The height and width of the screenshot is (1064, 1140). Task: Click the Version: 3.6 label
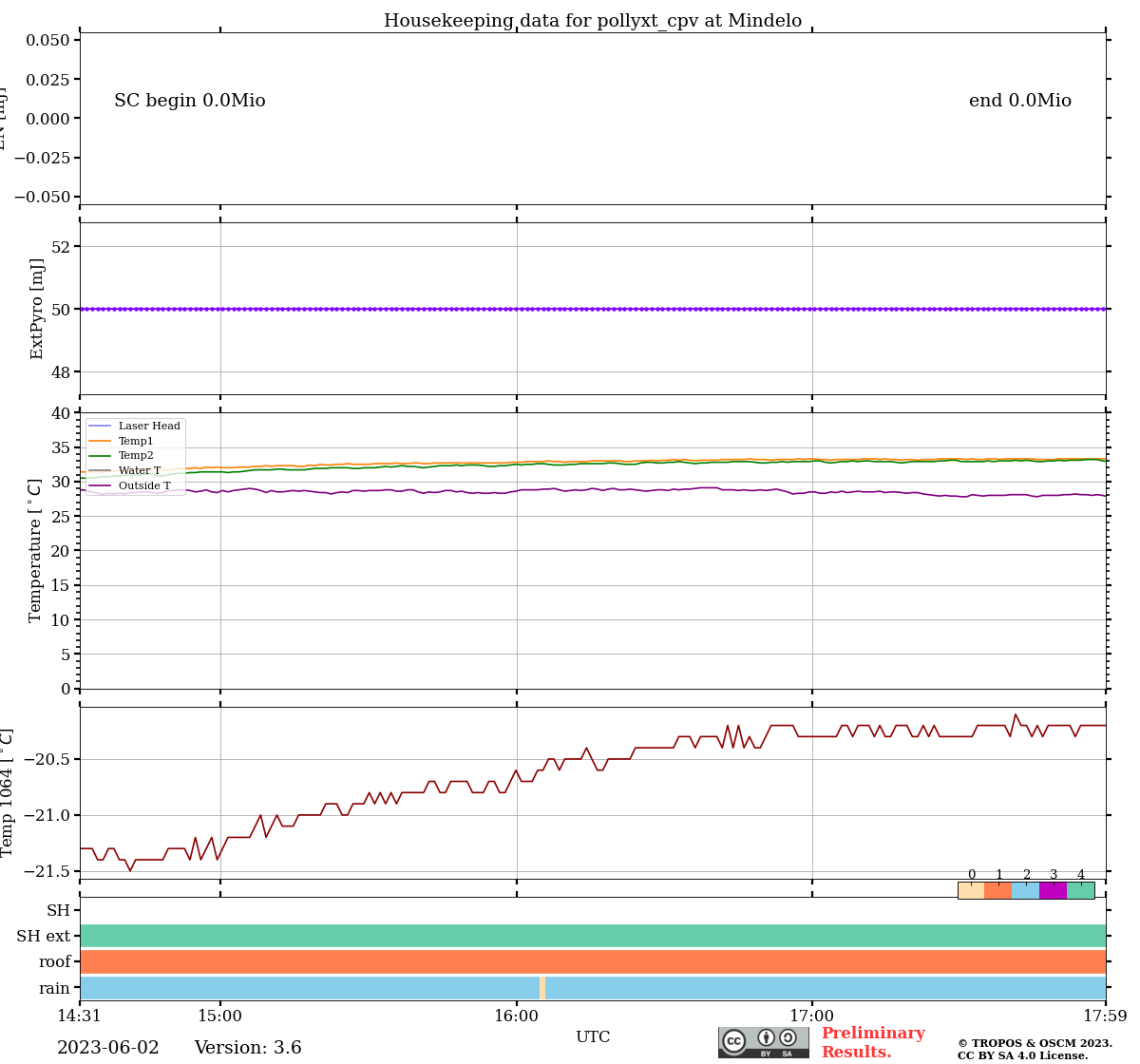[x=248, y=1048]
